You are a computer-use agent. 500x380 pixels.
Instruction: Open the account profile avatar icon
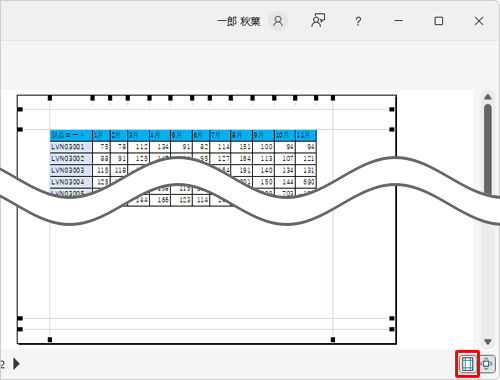tap(278, 21)
